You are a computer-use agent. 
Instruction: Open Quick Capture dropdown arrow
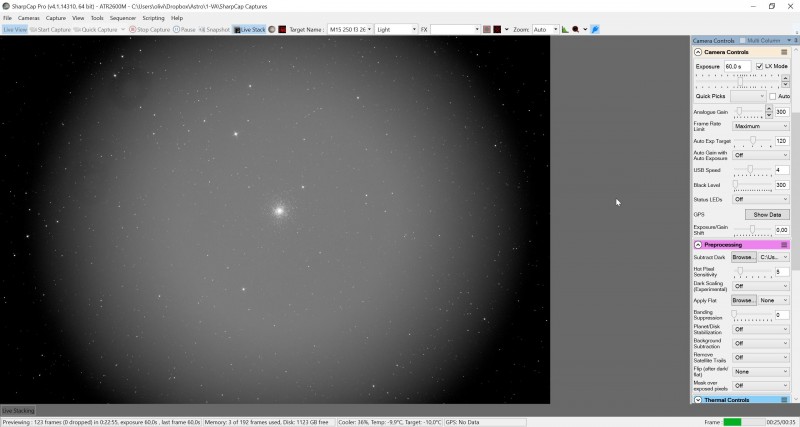pos(123,30)
